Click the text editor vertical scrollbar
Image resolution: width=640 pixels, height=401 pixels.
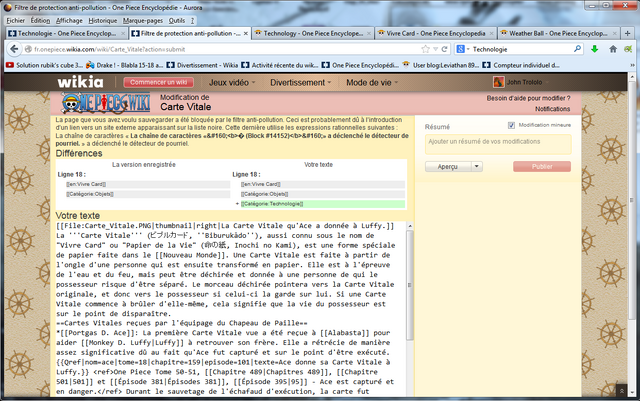[410, 286]
